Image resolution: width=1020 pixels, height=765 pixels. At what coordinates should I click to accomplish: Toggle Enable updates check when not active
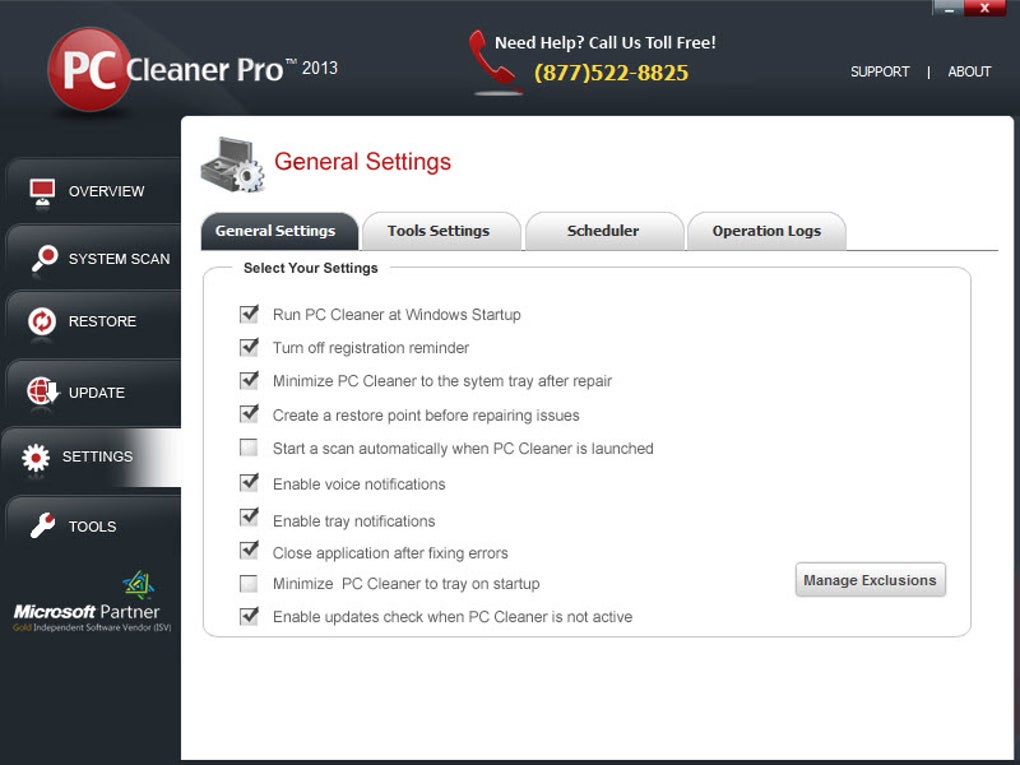249,616
